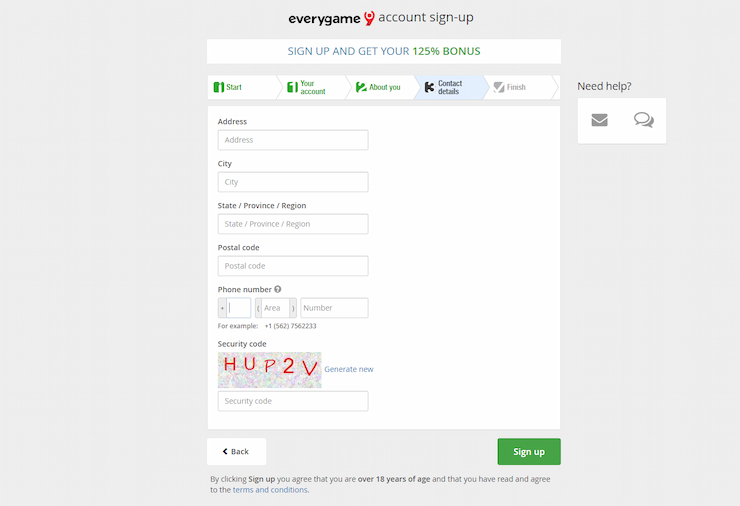Select the Contact details step tab
Viewport: 740px width, 506px height.
[451, 87]
